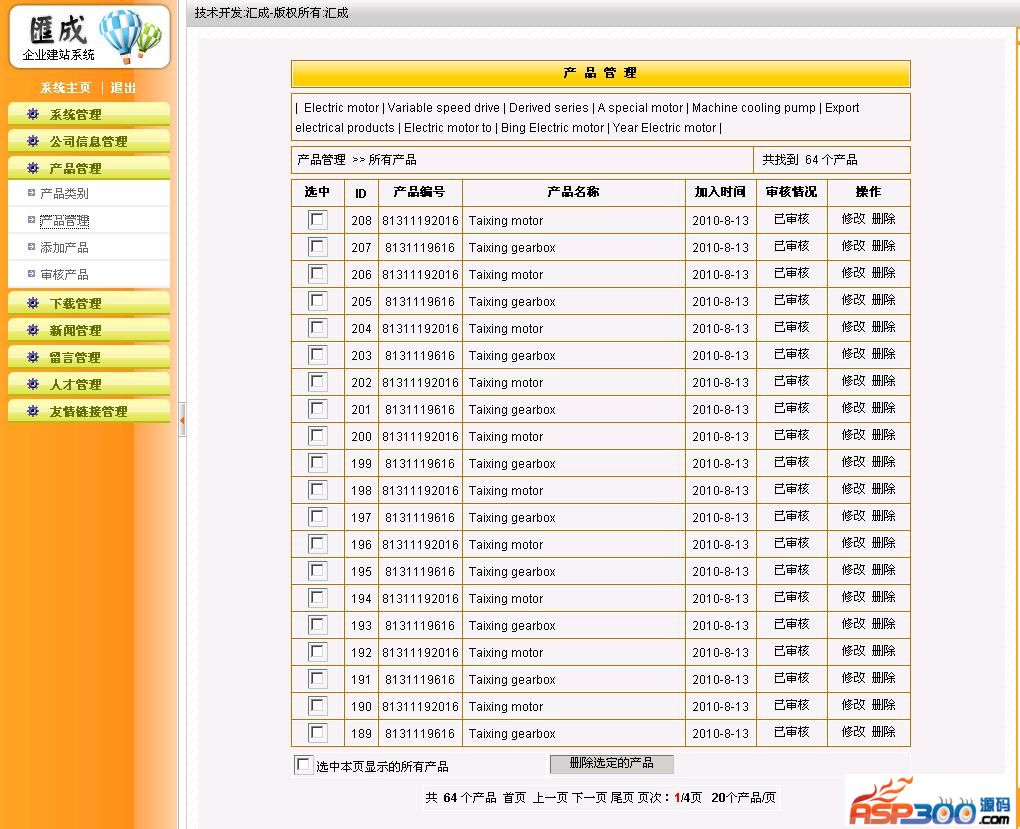Click the gear icon beside 公司信息管理
The image size is (1020, 829).
pos(33,141)
